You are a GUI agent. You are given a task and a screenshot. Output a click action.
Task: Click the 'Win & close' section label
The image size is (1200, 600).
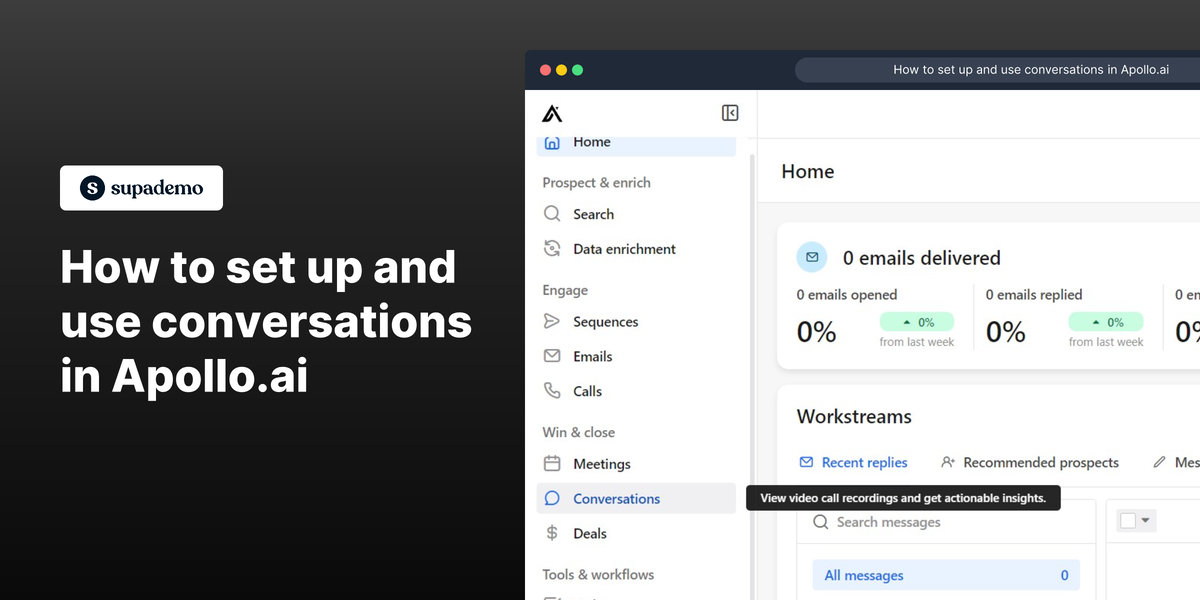coord(578,432)
